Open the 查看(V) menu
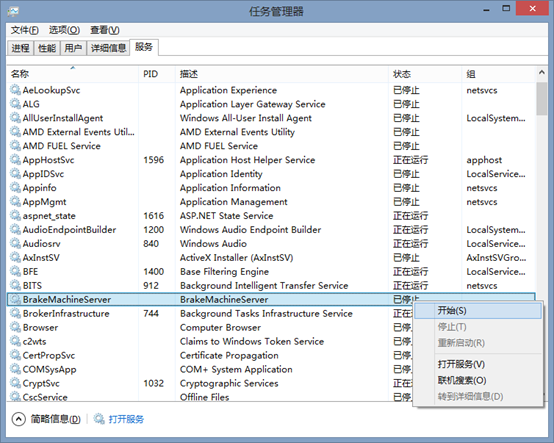The image size is (554, 443). click(105, 30)
